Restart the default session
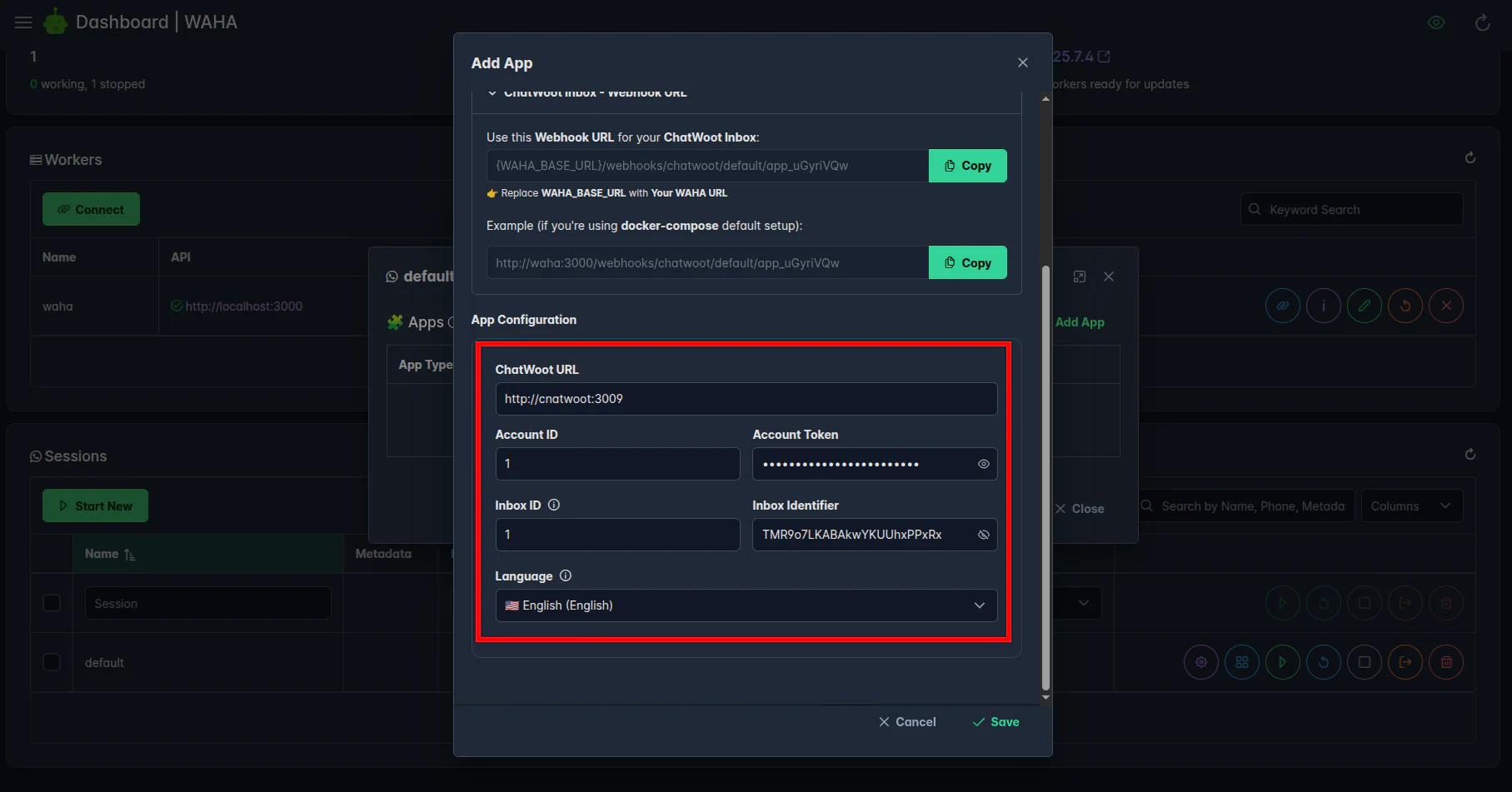 pyautogui.click(x=1324, y=662)
